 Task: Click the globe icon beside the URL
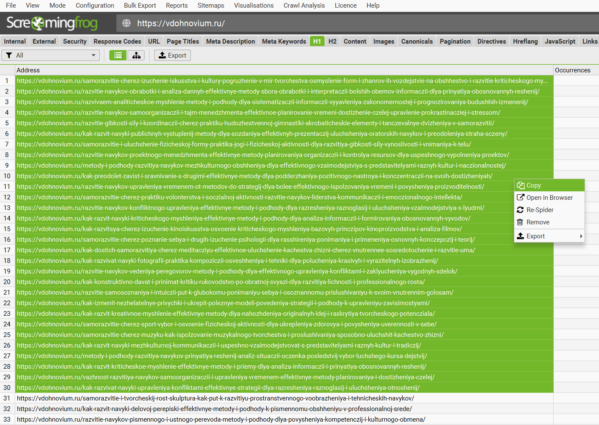pyautogui.click(x=126, y=23)
